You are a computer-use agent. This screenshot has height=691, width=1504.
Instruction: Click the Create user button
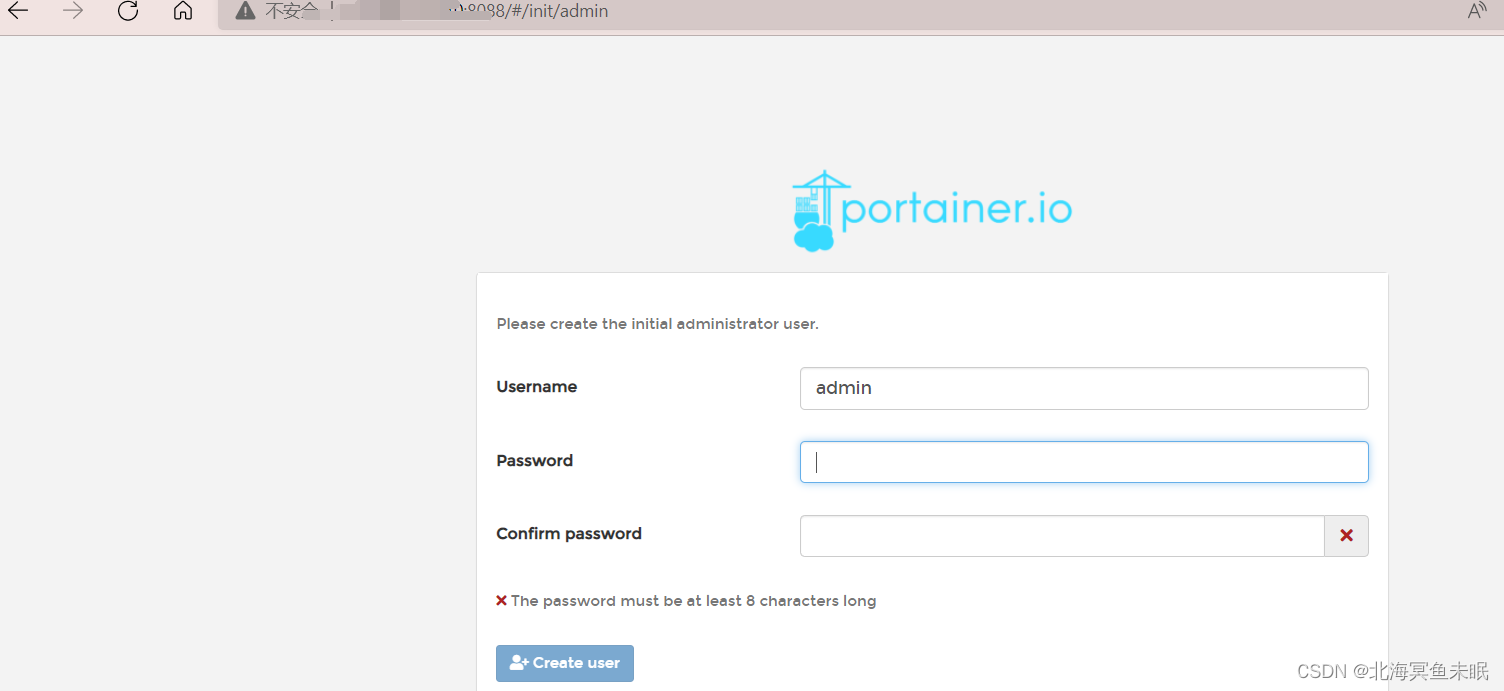tap(565, 663)
